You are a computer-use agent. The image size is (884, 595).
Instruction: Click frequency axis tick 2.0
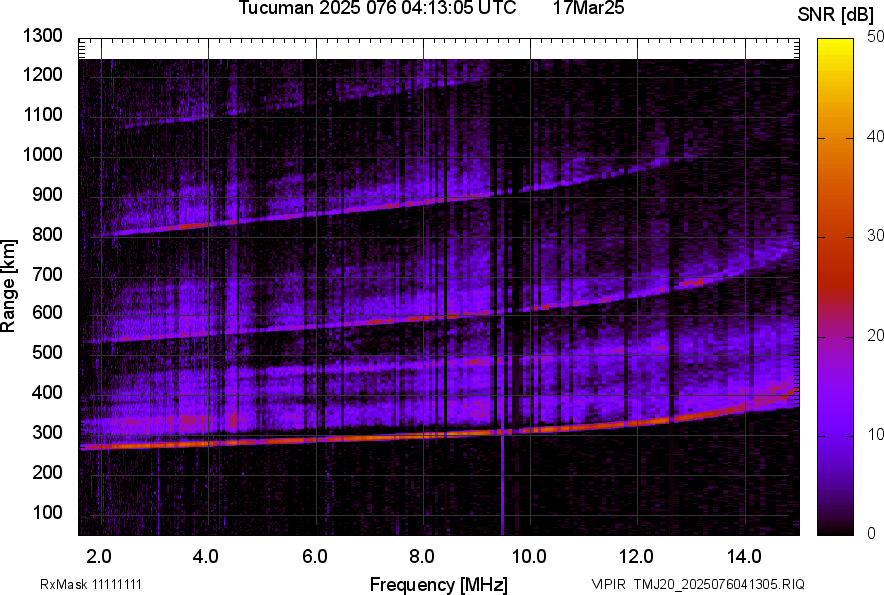coord(99,557)
